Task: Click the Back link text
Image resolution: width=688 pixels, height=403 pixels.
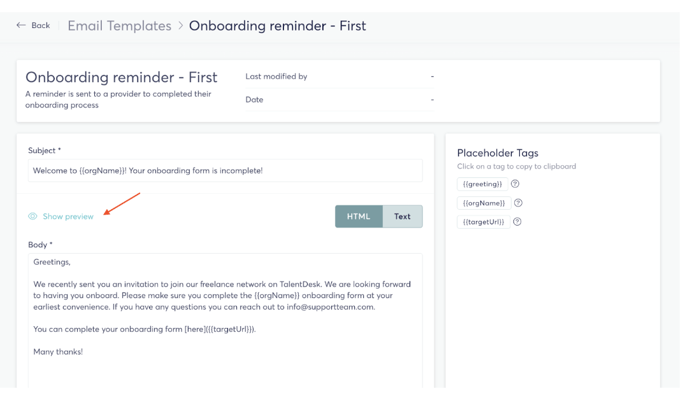Action: point(40,25)
